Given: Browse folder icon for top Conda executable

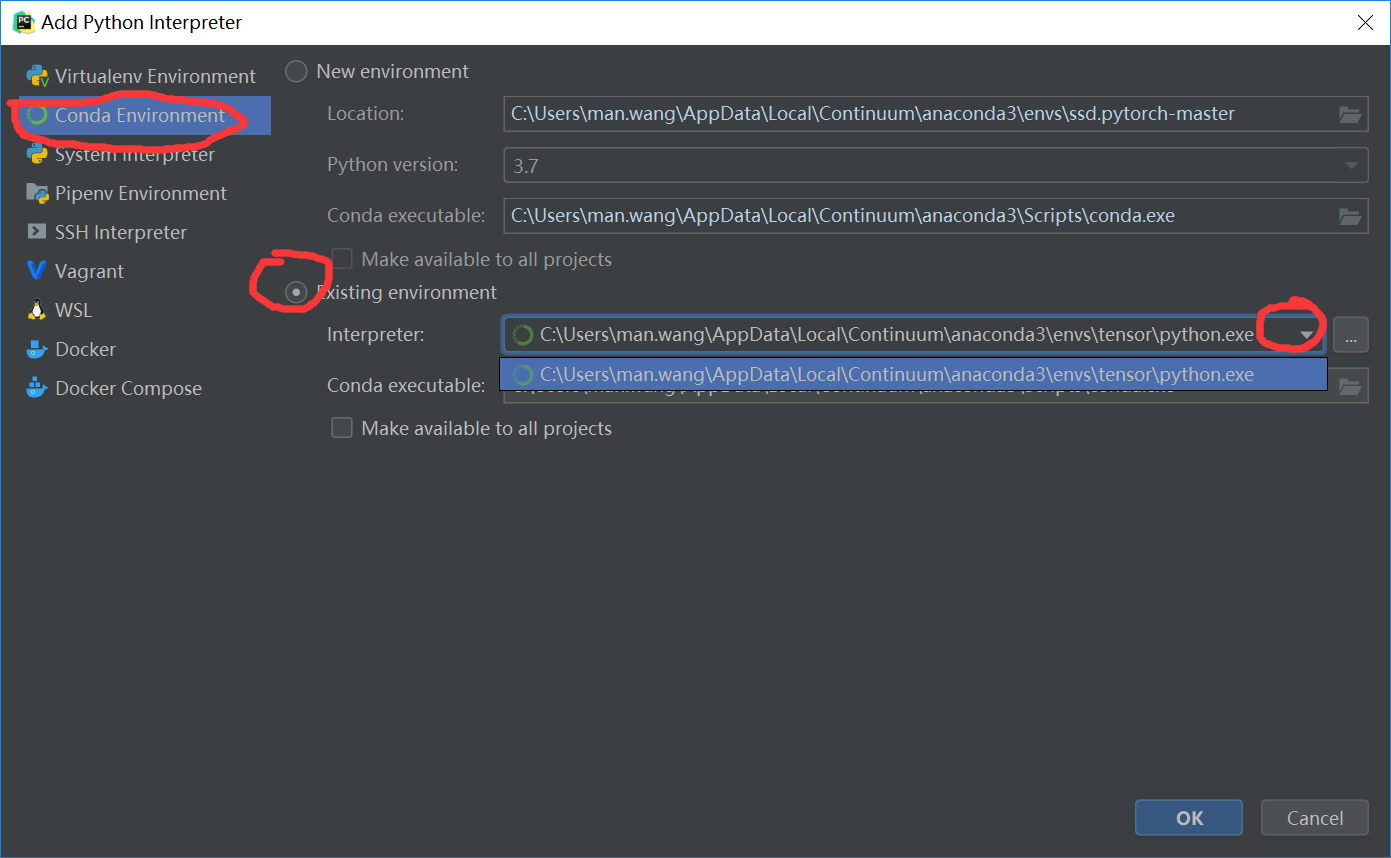Looking at the screenshot, I should pos(1350,216).
